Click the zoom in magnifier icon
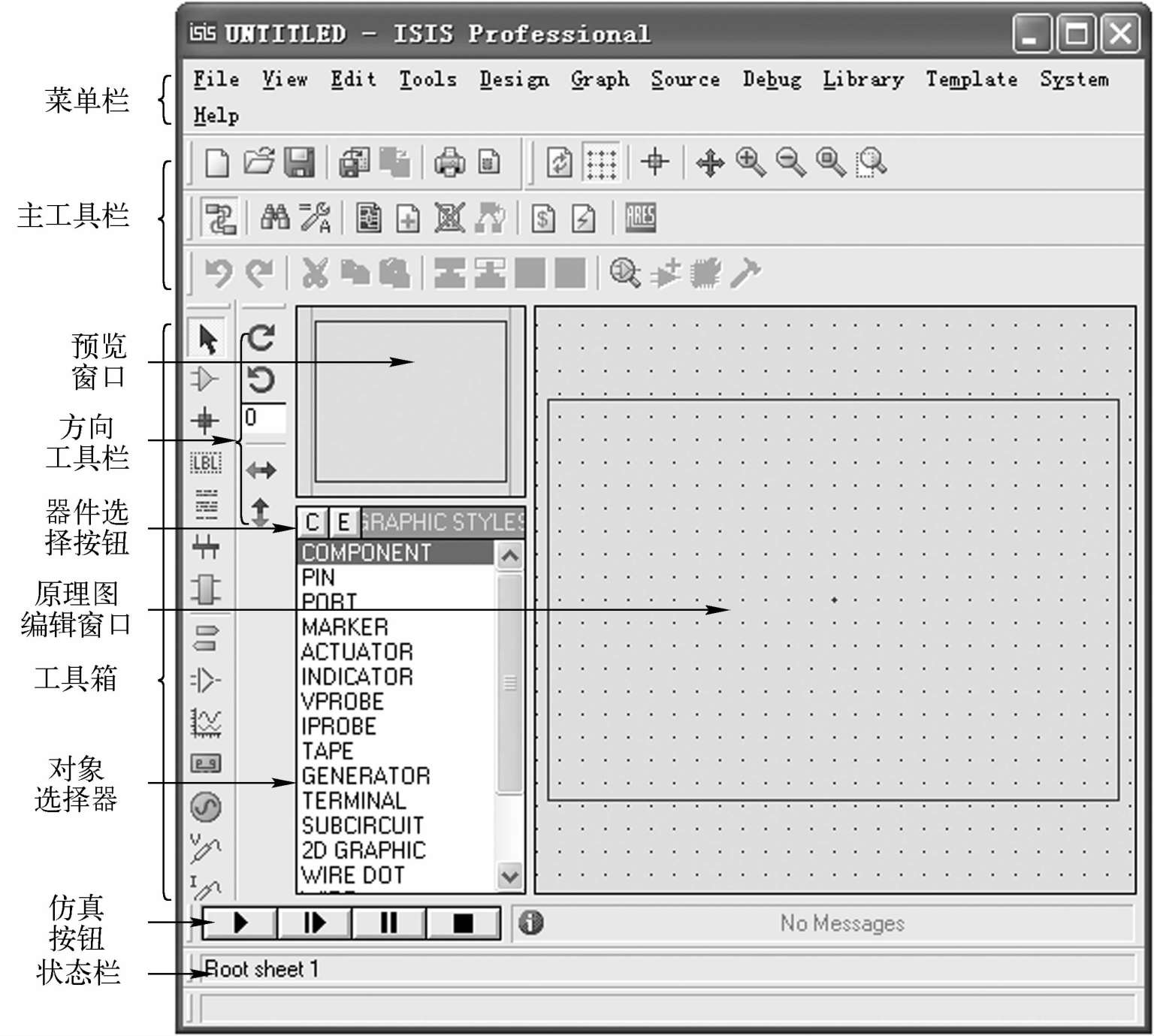Image resolution: width=1154 pixels, height=1036 pixels. pyautogui.click(x=751, y=162)
